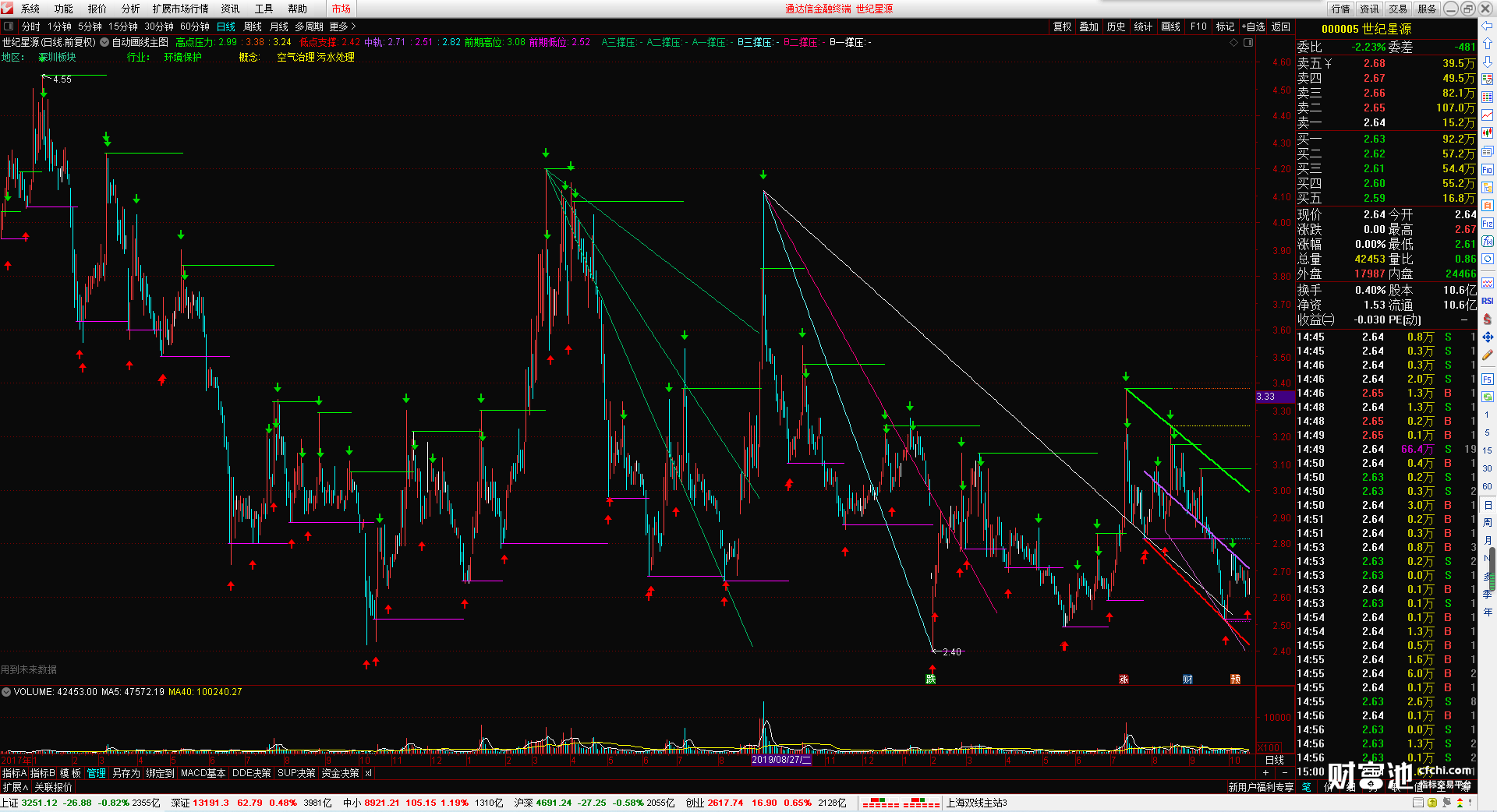
Task: Click the red dollar S sidebar icon
Action: pos(1488,319)
